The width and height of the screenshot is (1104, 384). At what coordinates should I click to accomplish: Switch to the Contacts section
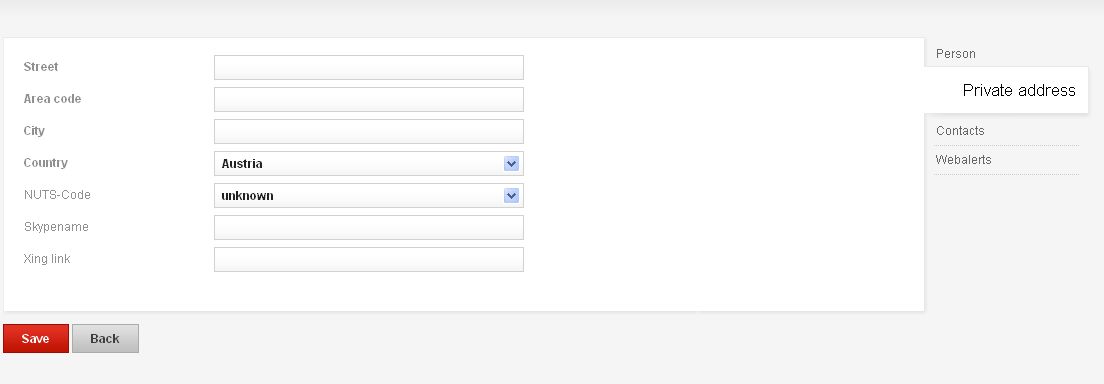click(960, 131)
